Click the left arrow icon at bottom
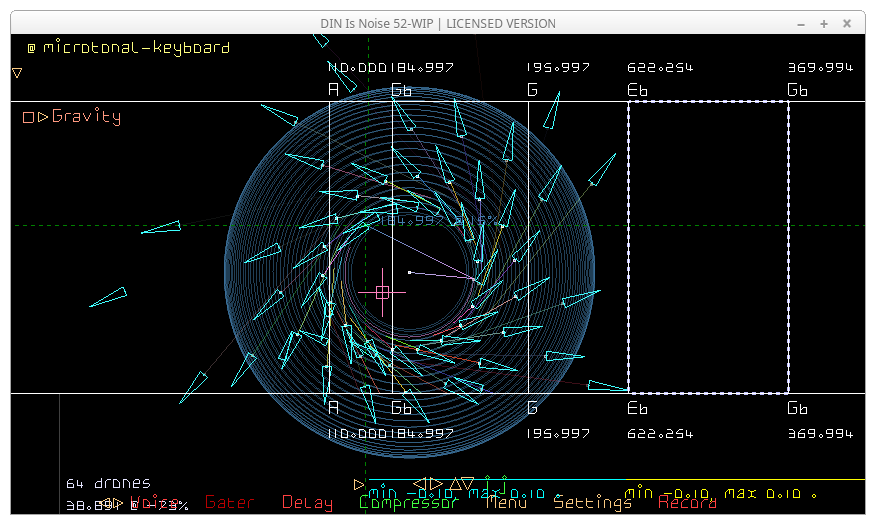Screen dimensions: 876x525 click(x=420, y=484)
